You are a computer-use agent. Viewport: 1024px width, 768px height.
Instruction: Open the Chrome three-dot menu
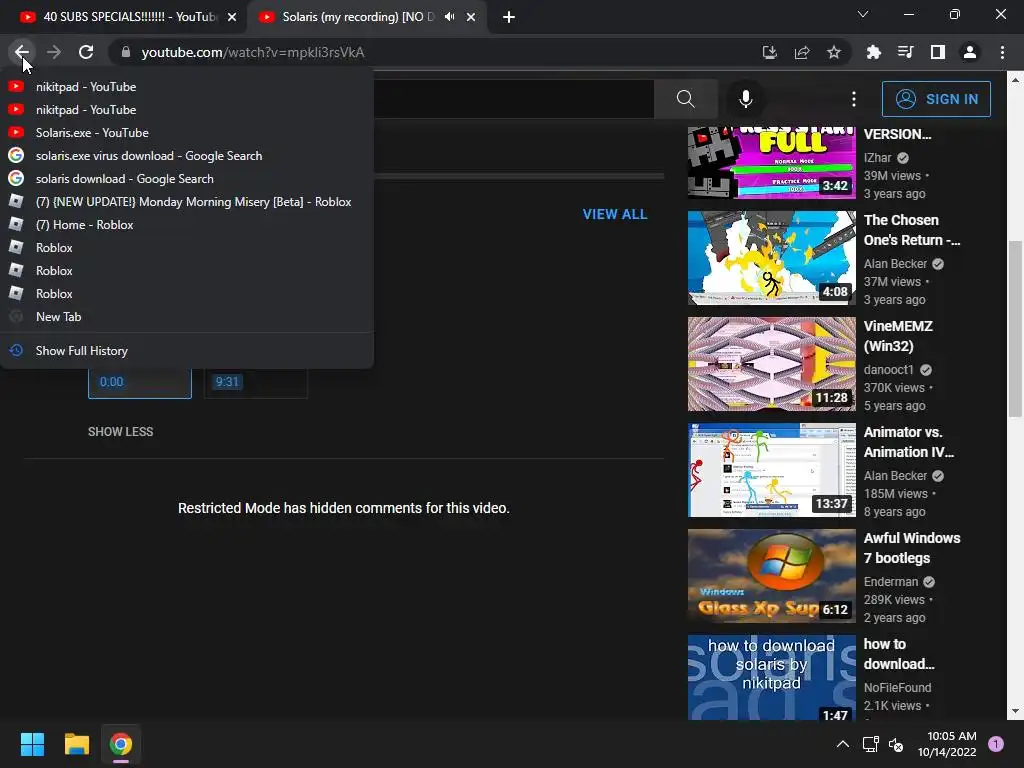point(1002,52)
